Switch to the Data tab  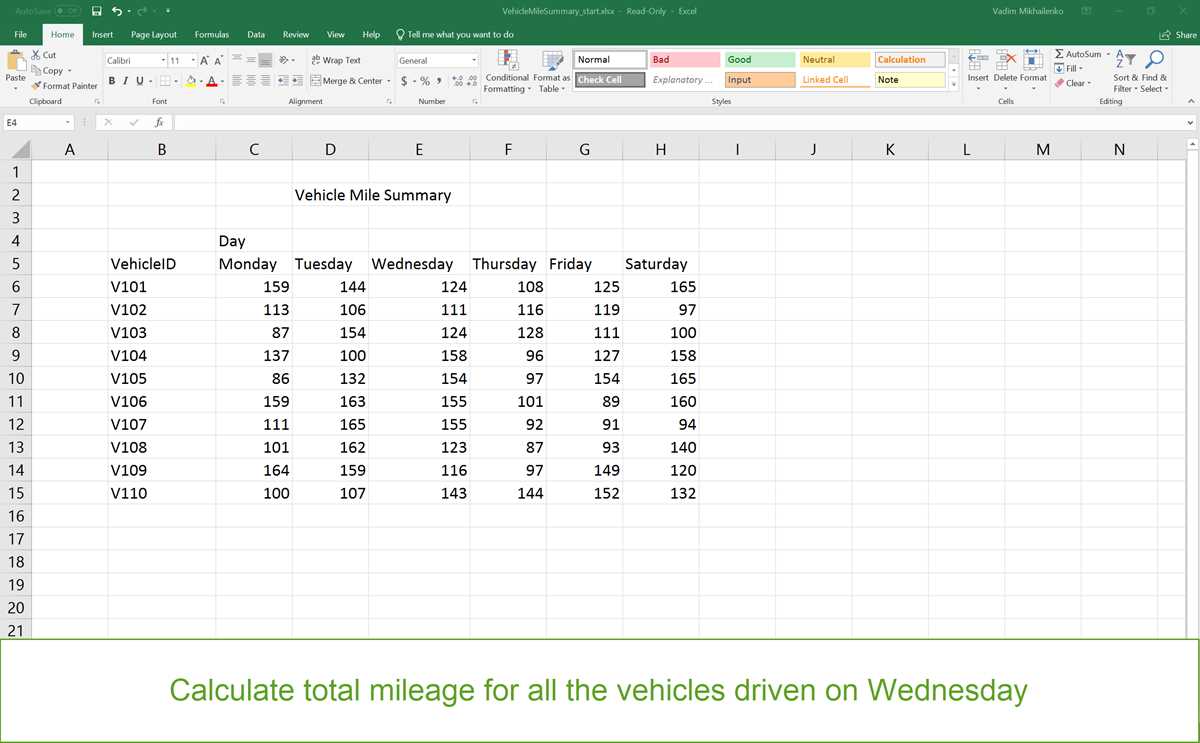click(x=256, y=34)
